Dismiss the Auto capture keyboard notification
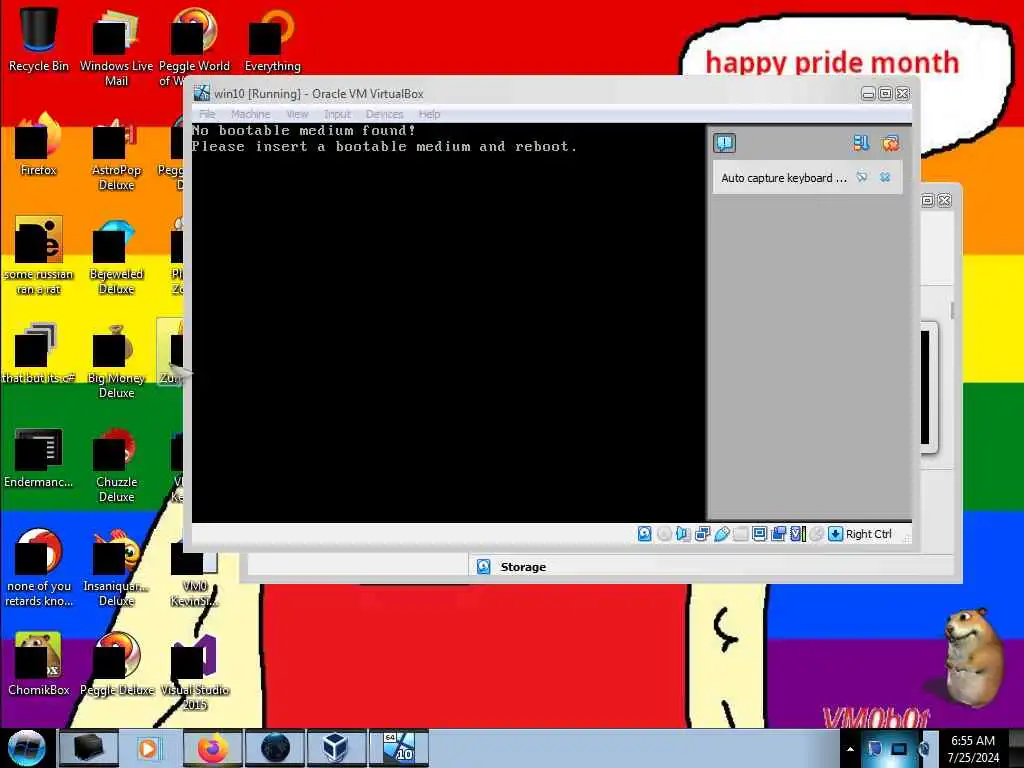Screen dimensions: 1024x768 [885, 177]
